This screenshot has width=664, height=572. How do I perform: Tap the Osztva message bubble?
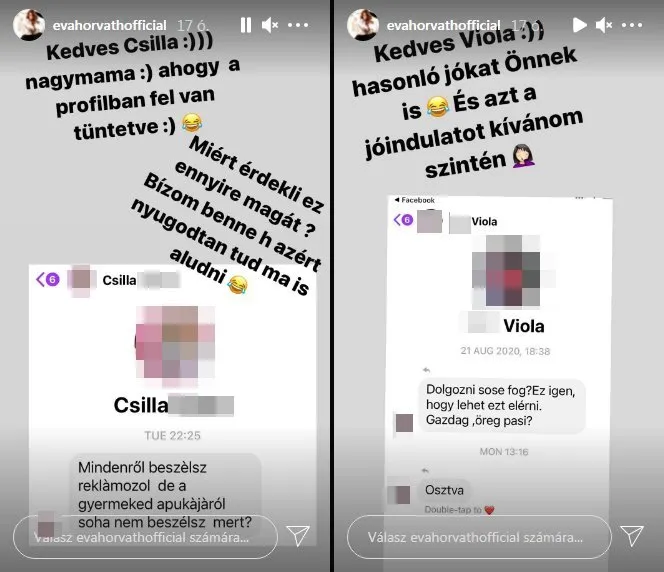445,490
